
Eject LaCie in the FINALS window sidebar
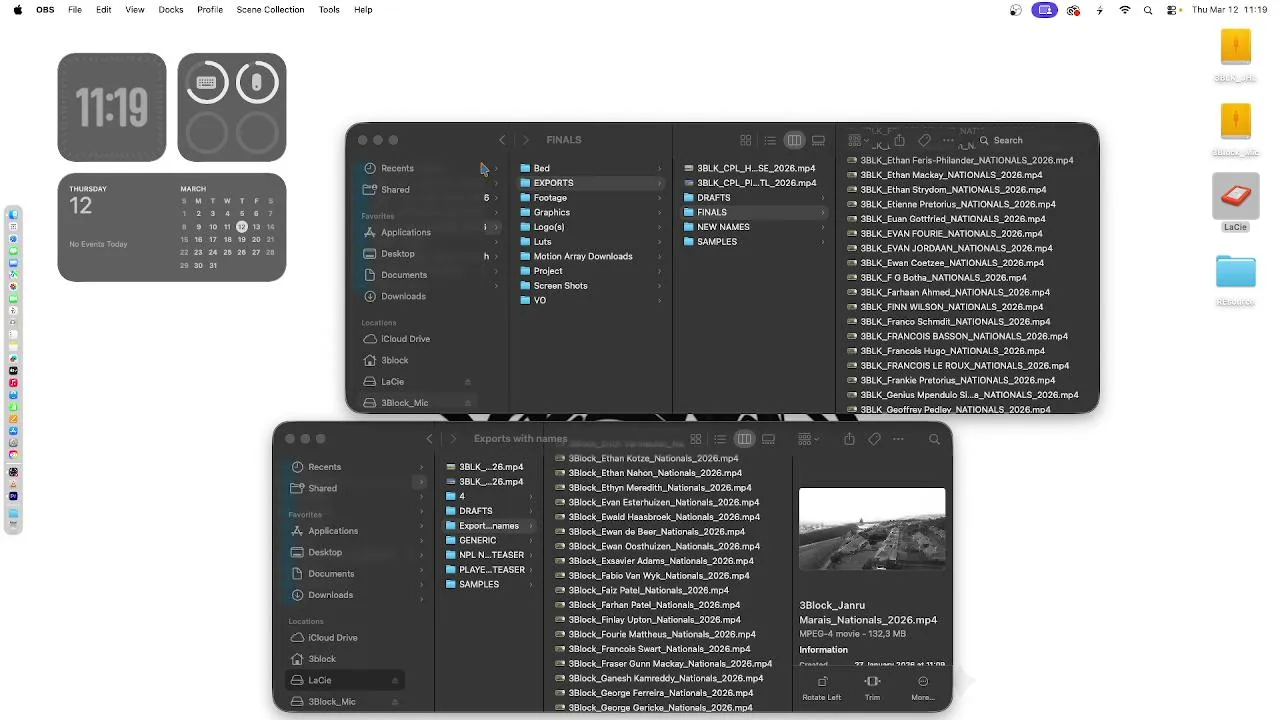point(467,382)
